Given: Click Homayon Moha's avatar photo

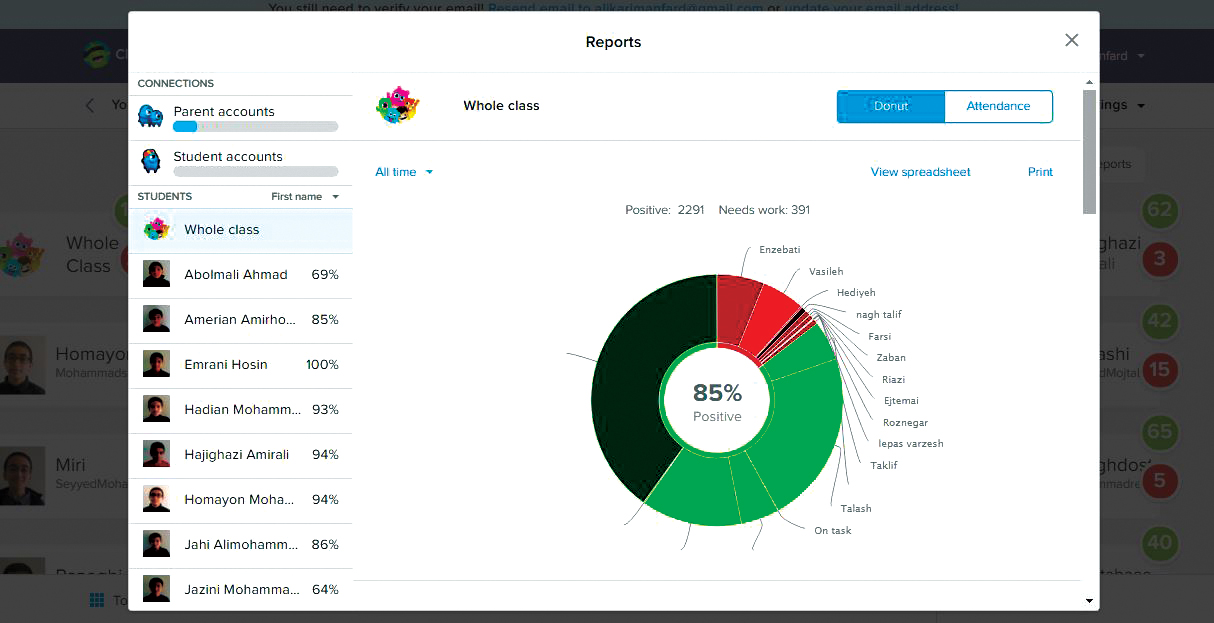Looking at the screenshot, I should [156, 499].
